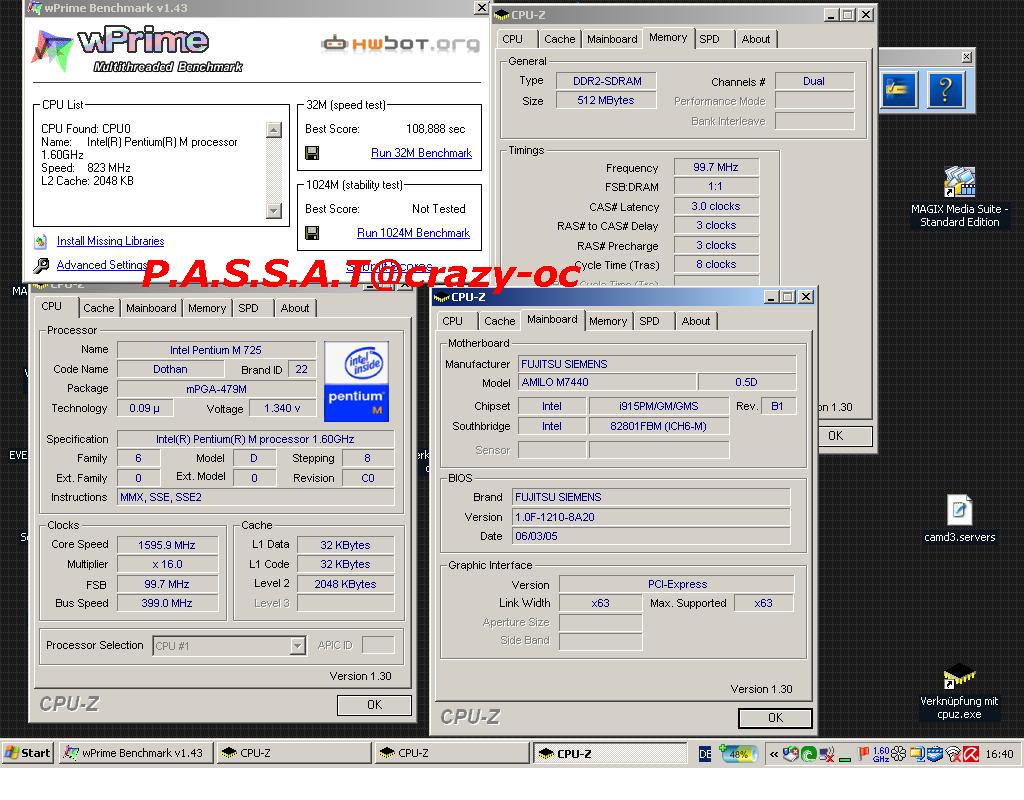
Task: Click the Best Score 108,888 sec value
Action: (436, 129)
